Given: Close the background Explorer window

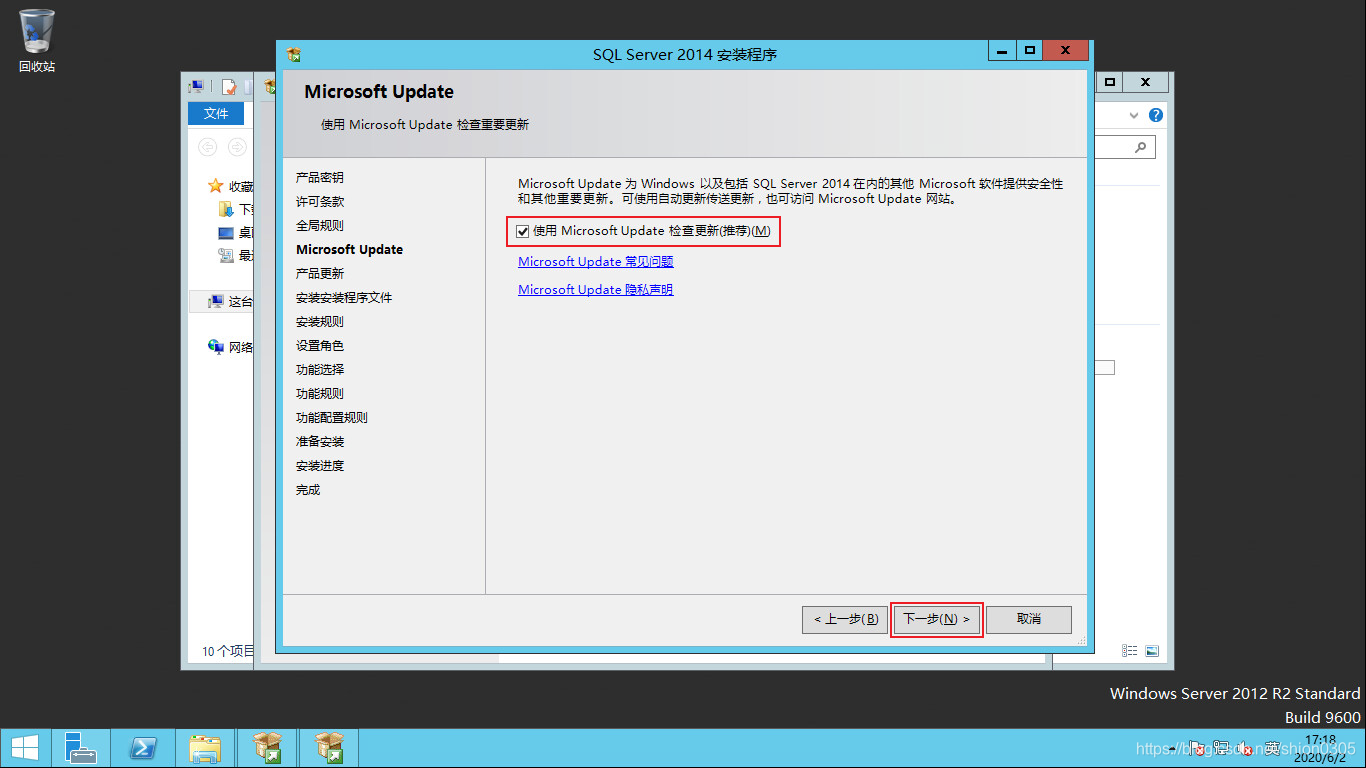Looking at the screenshot, I should pyautogui.click(x=1146, y=82).
